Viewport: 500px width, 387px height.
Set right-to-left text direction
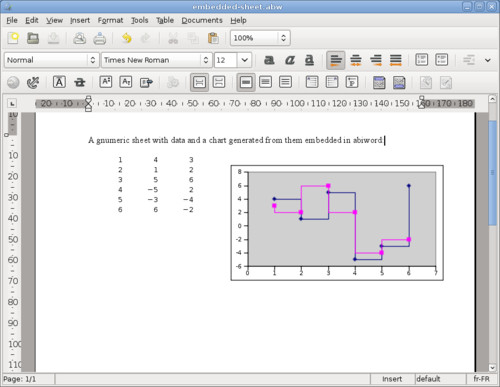point(332,82)
